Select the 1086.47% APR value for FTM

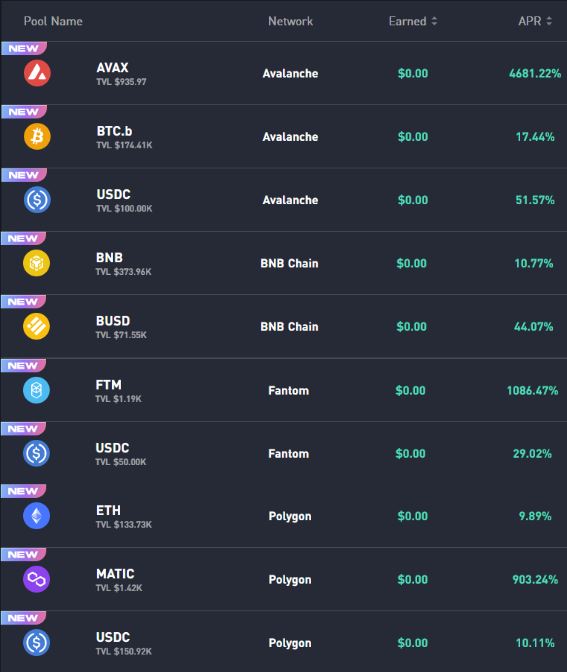click(532, 390)
